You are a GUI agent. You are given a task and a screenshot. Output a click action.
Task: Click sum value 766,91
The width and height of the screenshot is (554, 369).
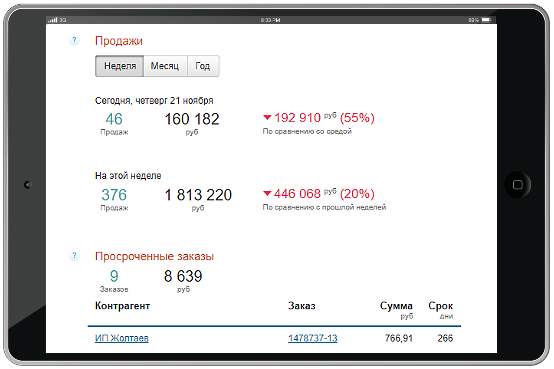[x=399, y=338]
